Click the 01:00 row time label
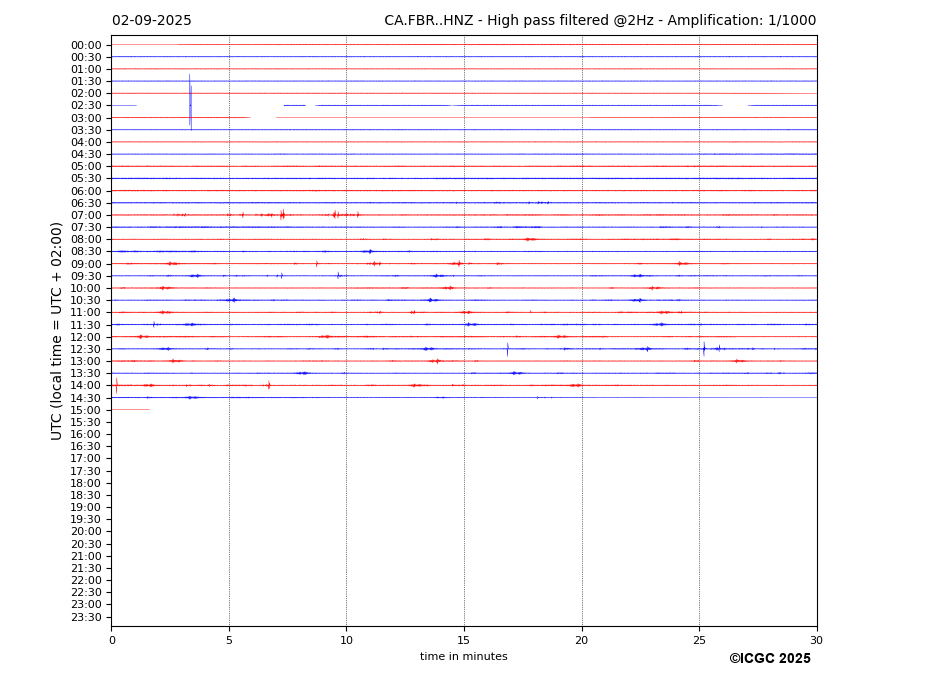Viewport: 927px width, 696px height. 86,70
